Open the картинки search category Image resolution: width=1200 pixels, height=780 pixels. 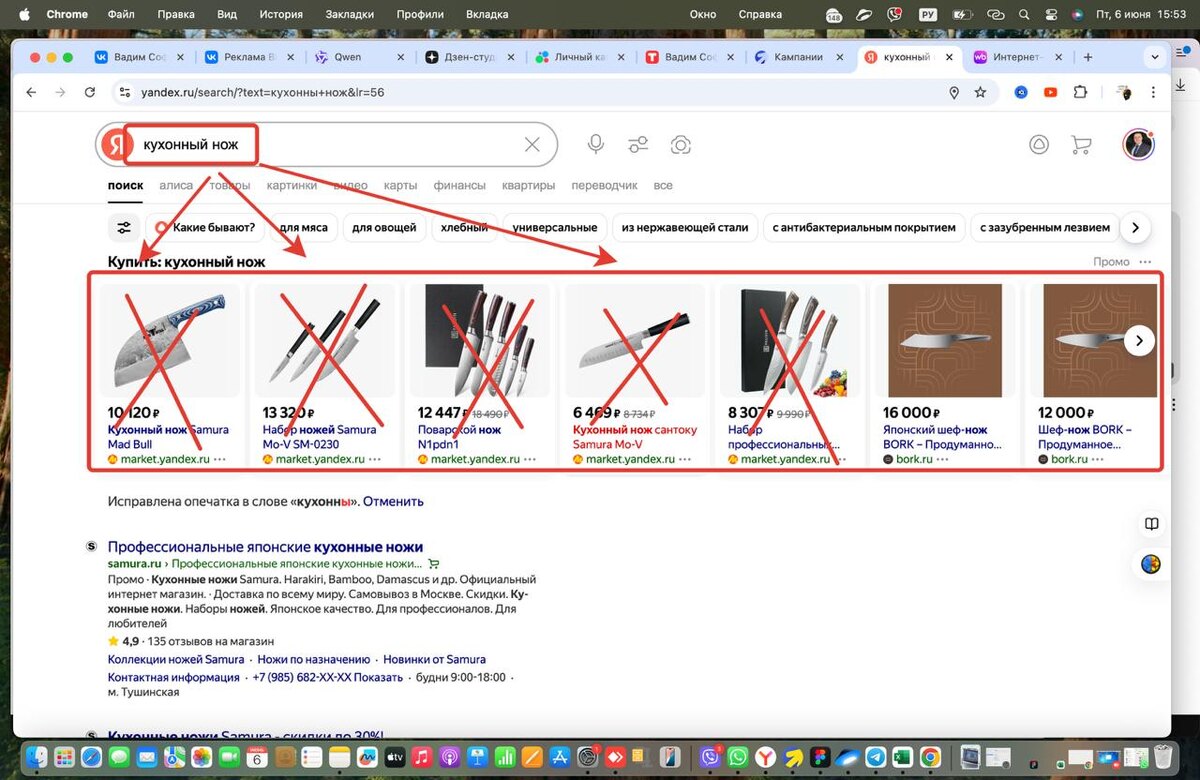[292, 185]
